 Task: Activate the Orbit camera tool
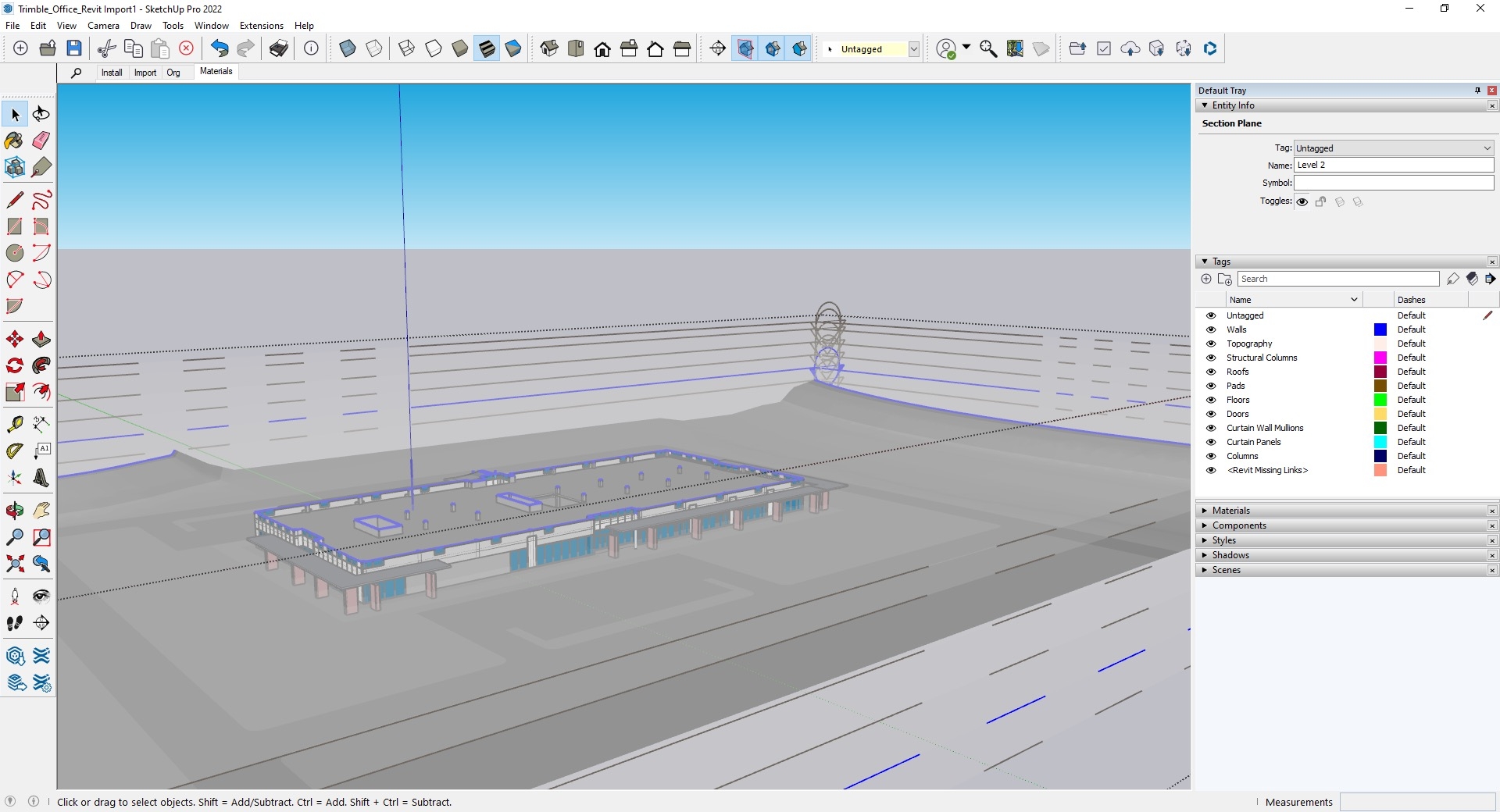(x=14, y=511)
